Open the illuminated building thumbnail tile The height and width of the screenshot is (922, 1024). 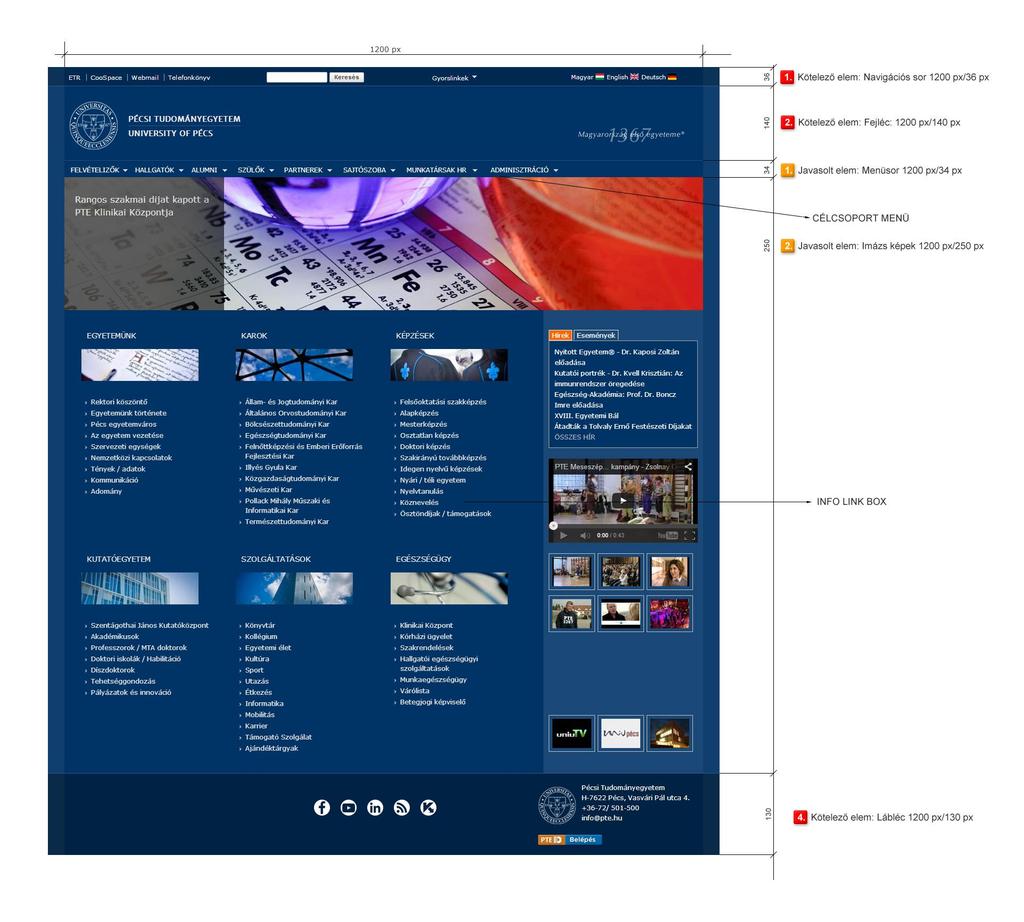669,733
